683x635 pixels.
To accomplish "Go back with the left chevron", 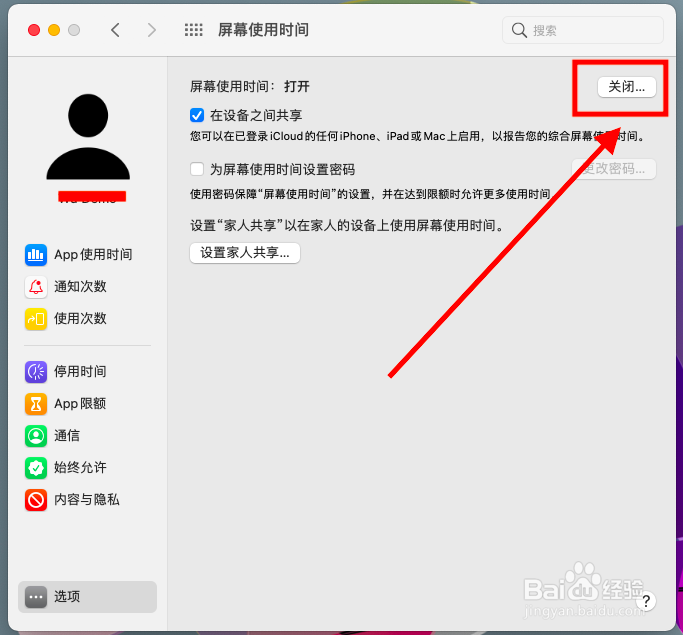I will coord(115,30).
